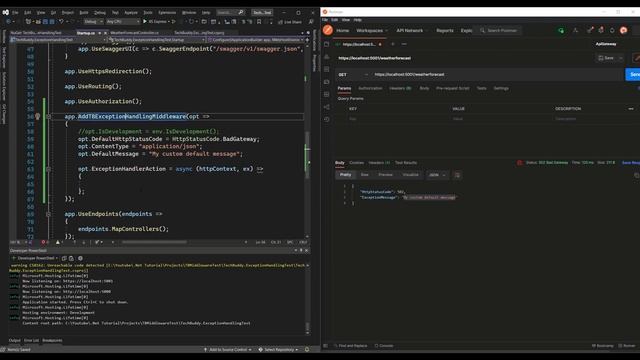This screenshot has height=360, width=640.
Task: Select Visualize response view
Action: [x=411, y=175]
